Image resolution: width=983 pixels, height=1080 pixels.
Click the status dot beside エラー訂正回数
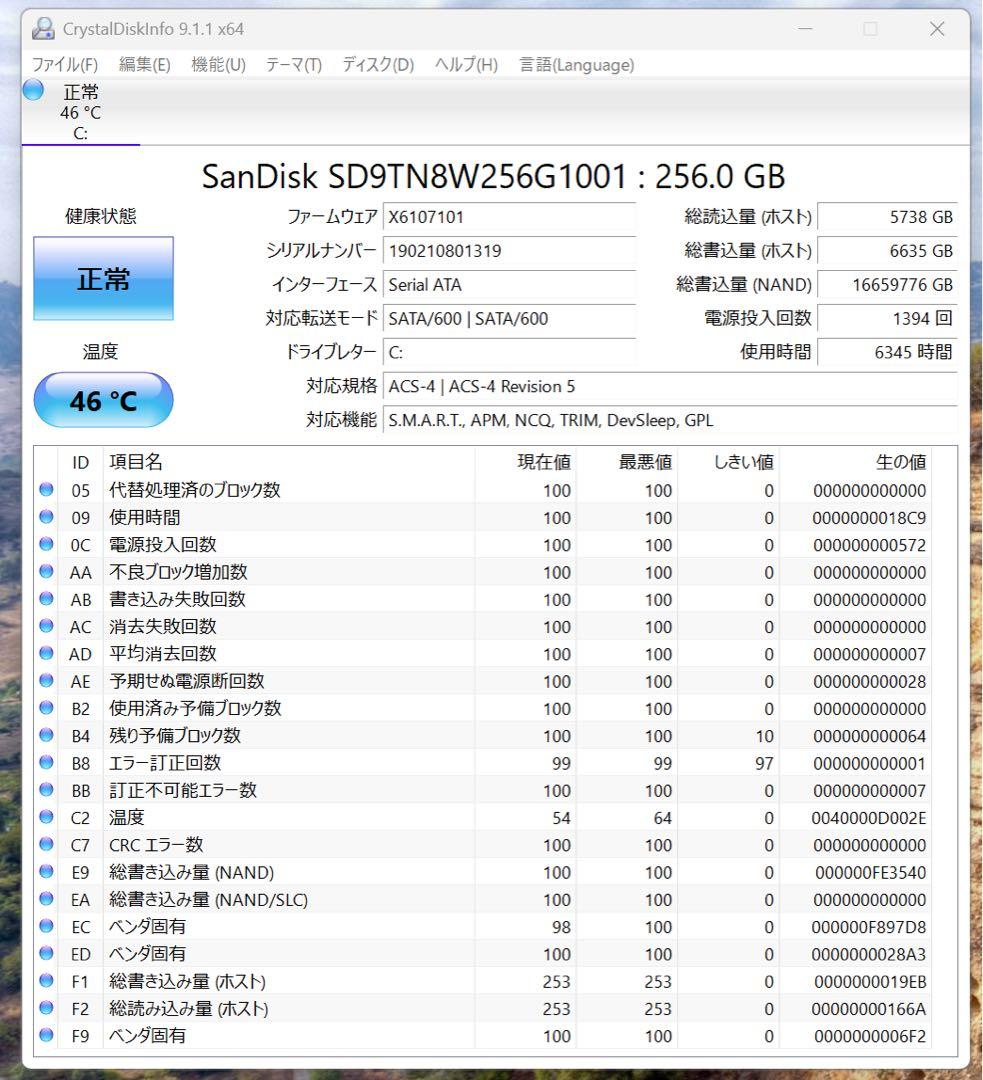pos(45,762)
